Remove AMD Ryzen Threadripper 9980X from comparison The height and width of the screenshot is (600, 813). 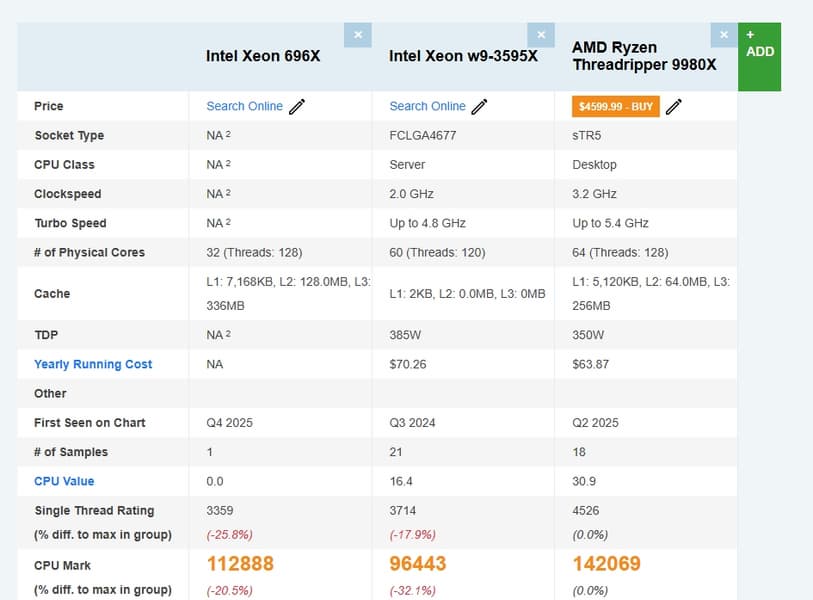(724, 35)
